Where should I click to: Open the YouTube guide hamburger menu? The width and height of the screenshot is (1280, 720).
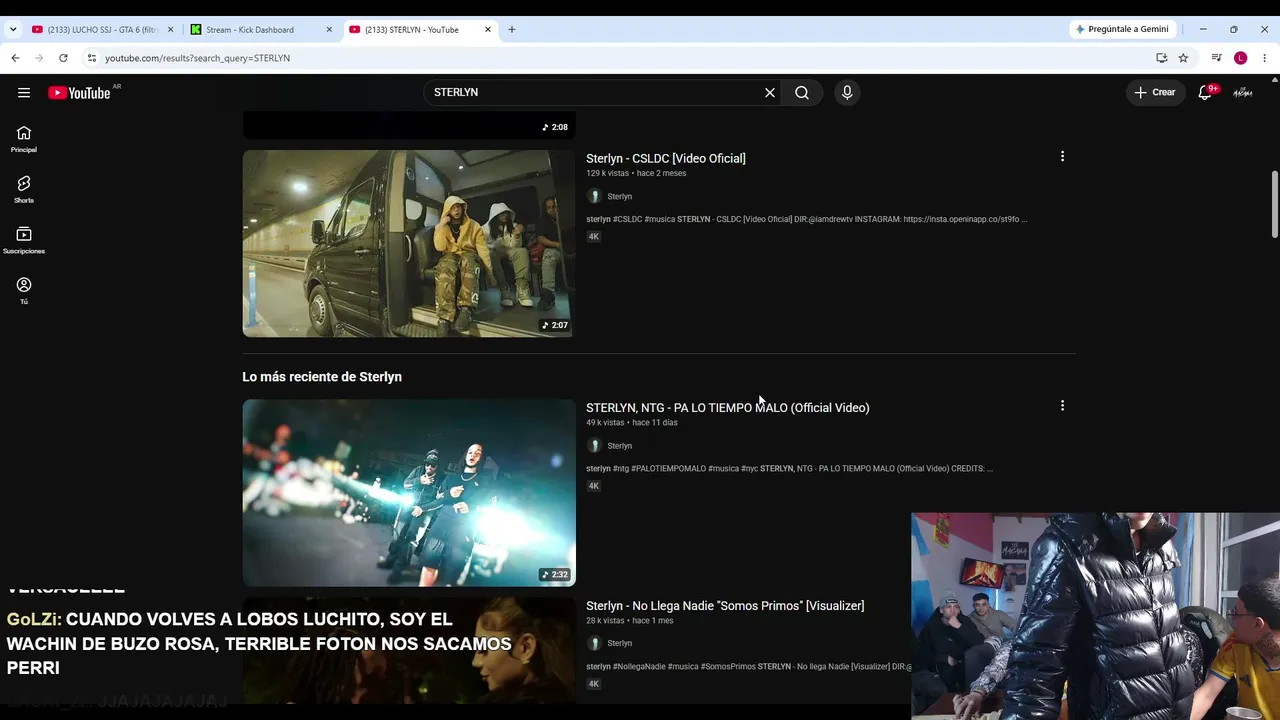(x=24, y=93)
